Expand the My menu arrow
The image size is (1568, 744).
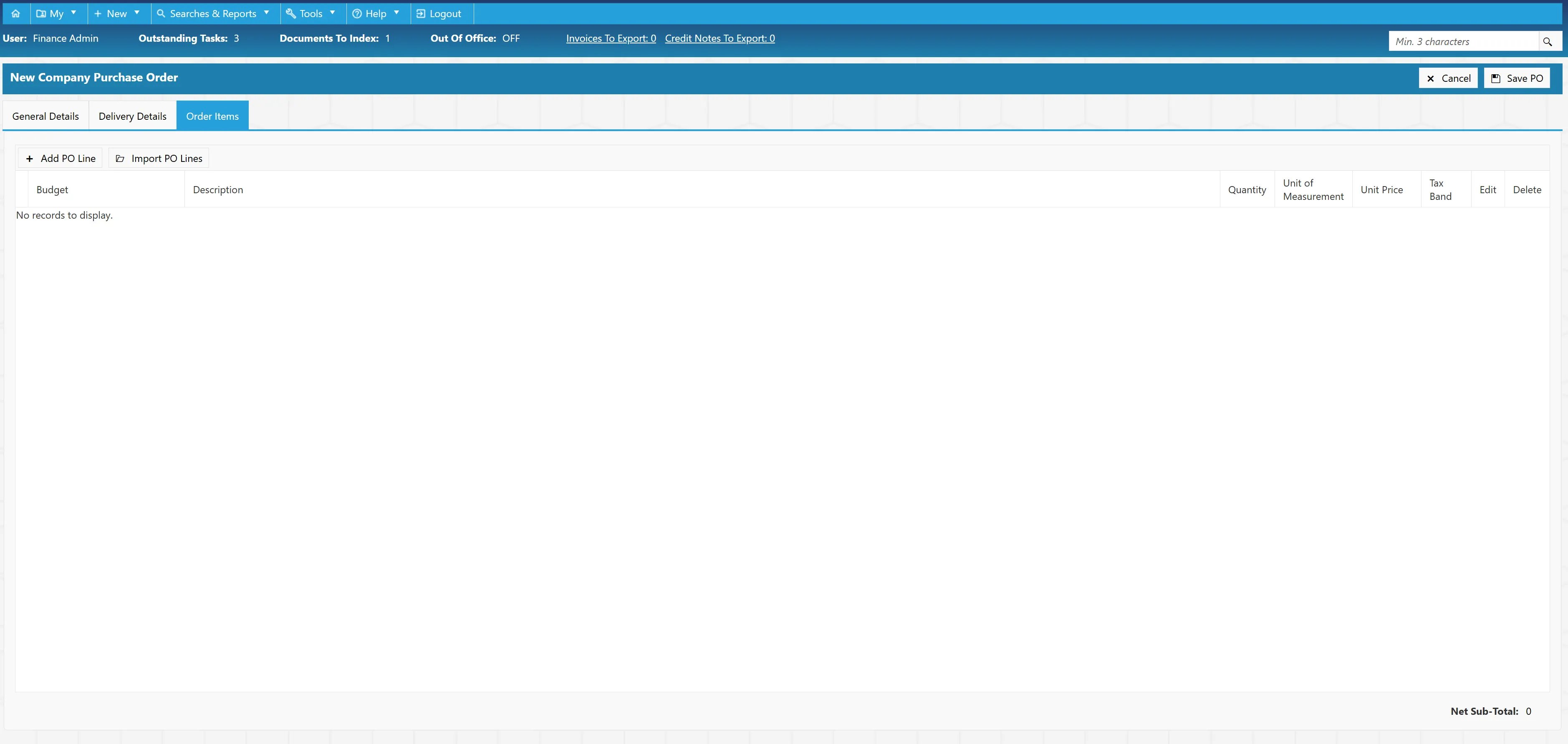[73, 13]
